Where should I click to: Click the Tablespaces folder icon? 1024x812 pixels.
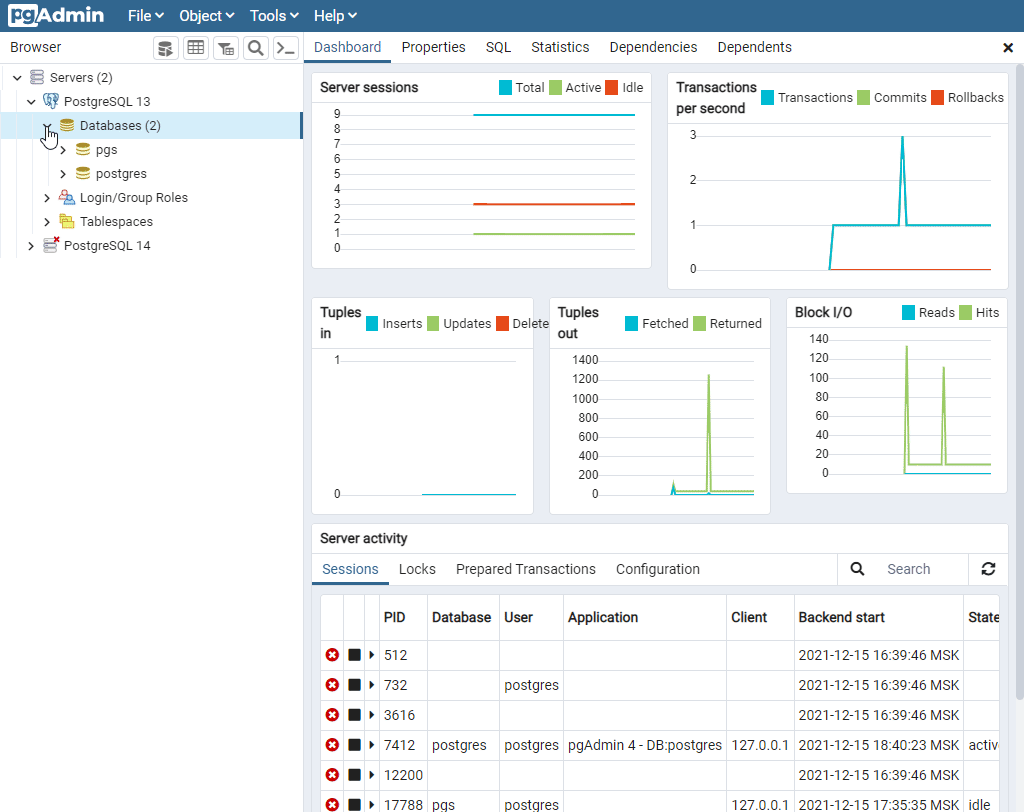[x=67, y=221]
